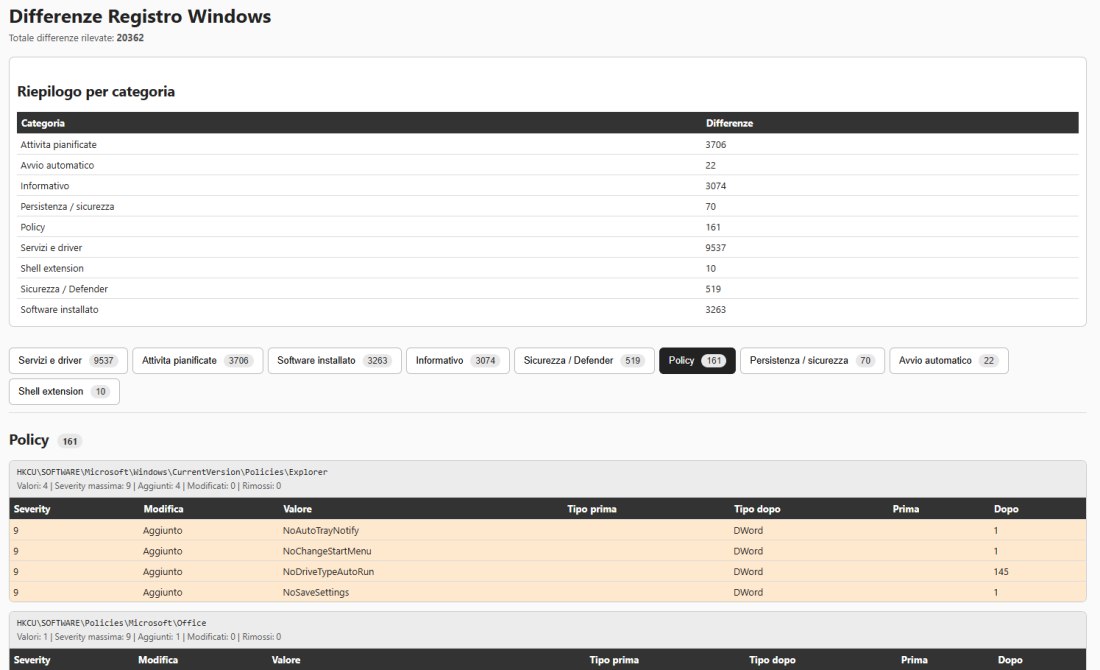Select the Attivita pianificate summary row
The width and height of the screenshot is (1100, 670).
547,145
